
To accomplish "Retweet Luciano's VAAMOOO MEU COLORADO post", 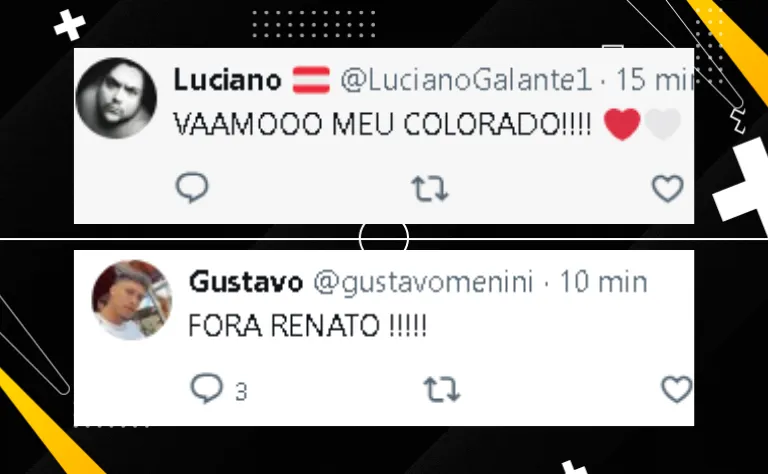I will coord(430,189).
